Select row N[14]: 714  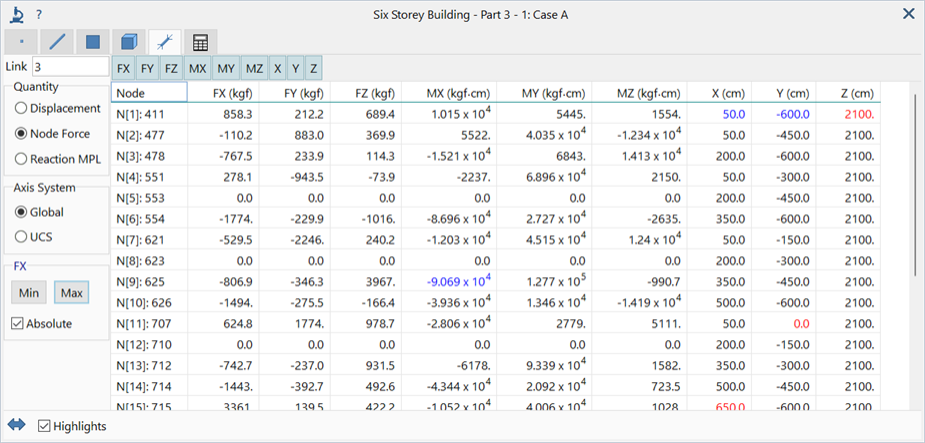(x=496, y=387)
